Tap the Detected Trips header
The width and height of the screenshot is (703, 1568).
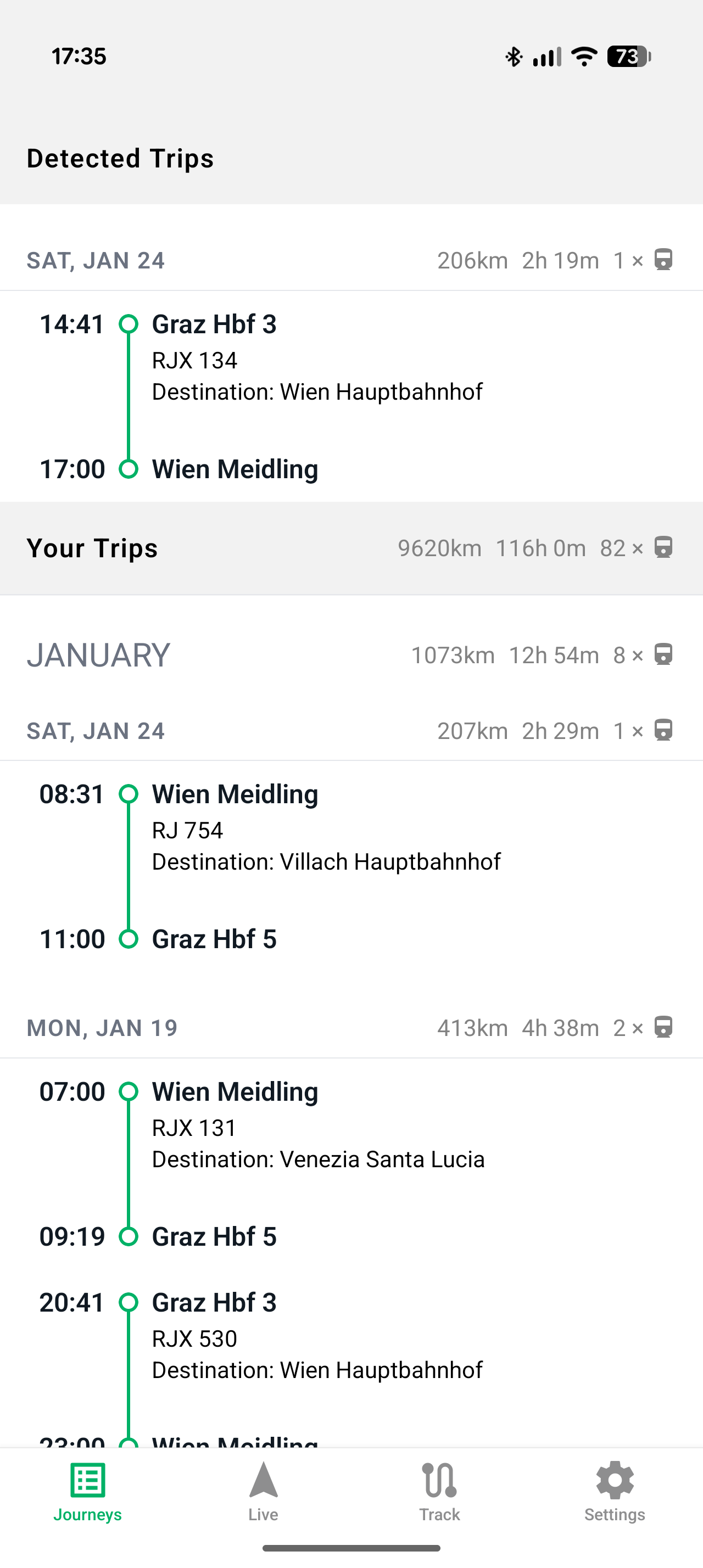coord(120,158)
